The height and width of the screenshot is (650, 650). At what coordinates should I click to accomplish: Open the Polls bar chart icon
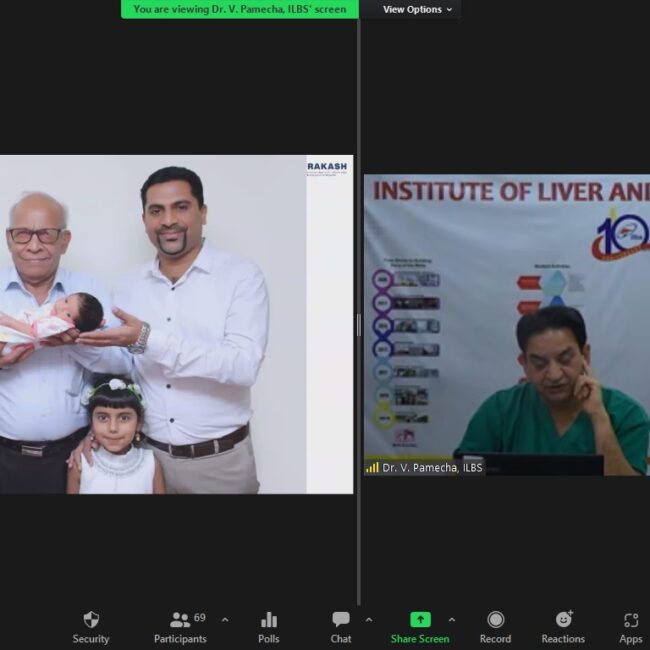tap(268, 620)
